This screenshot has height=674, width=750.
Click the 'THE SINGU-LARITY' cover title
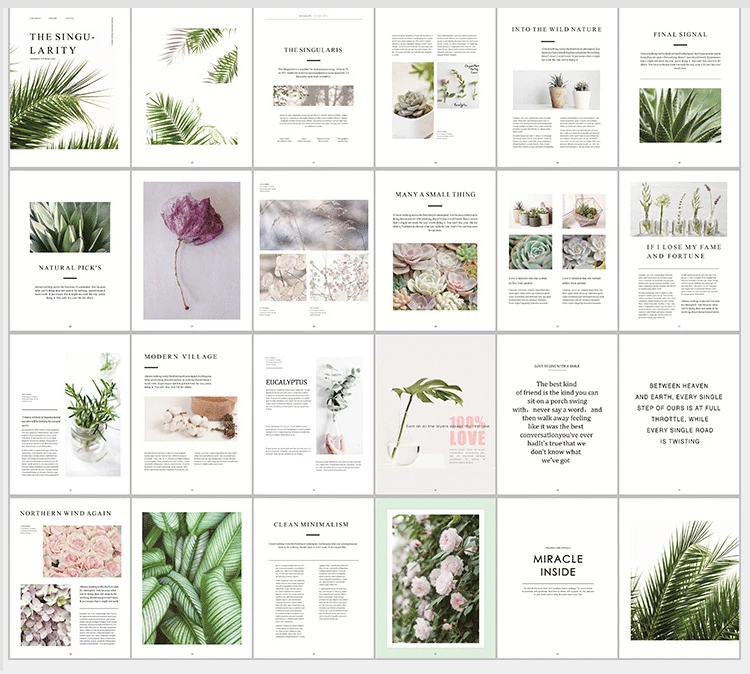(62, 44)
